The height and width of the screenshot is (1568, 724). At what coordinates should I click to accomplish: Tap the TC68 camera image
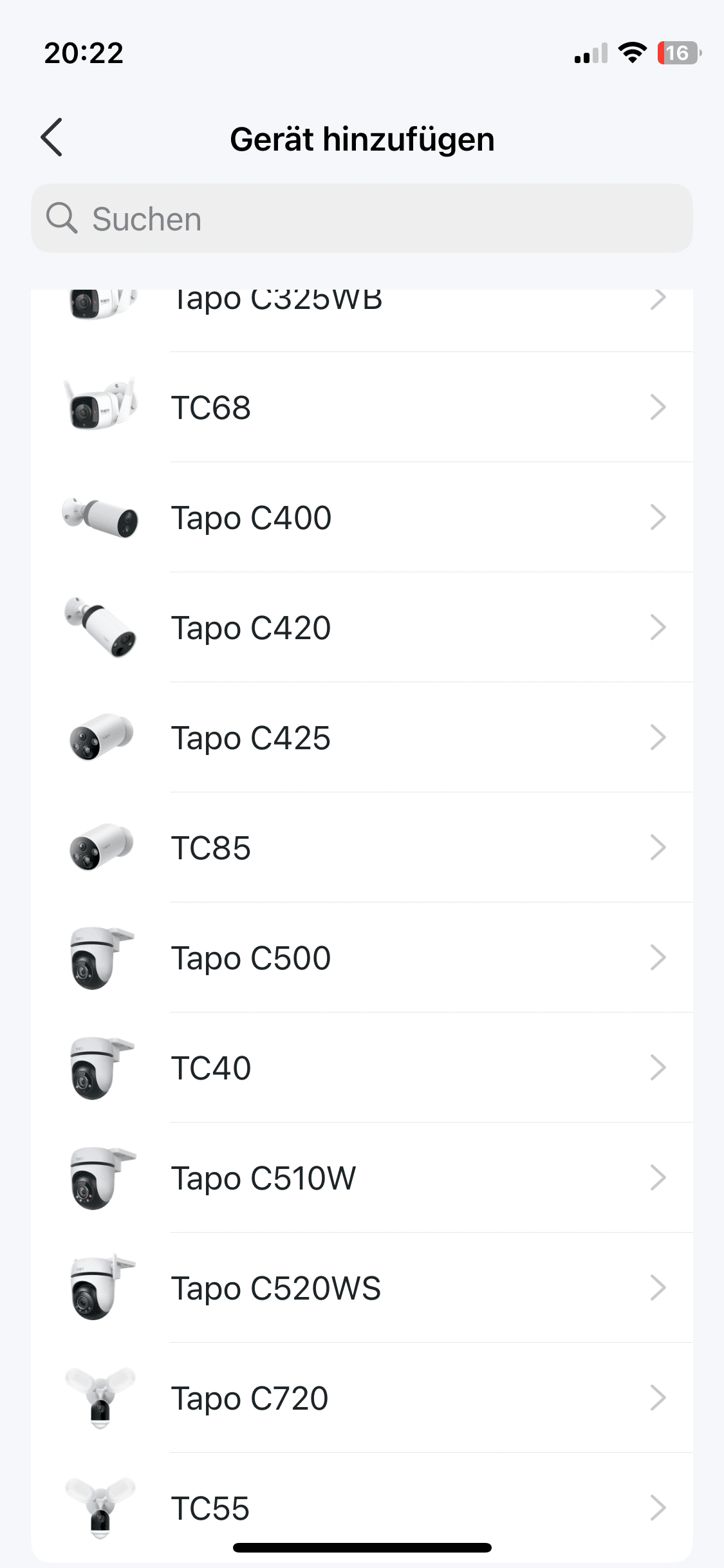point(101,406)
